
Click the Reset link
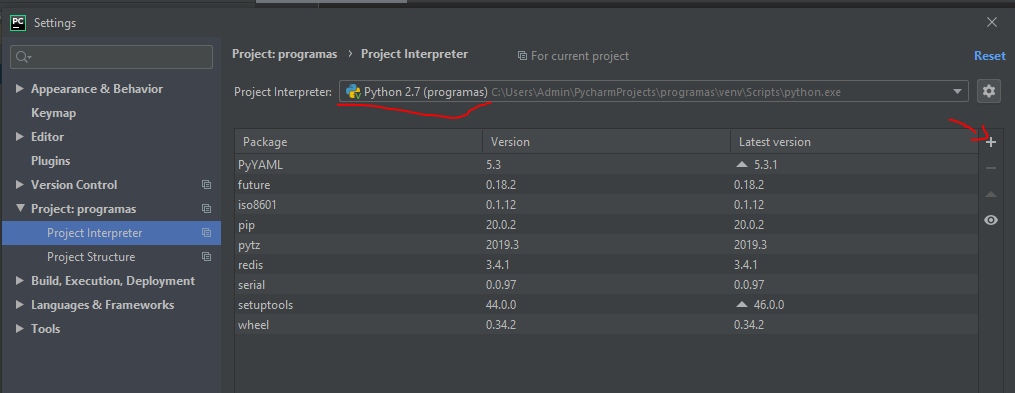[990, 56]
